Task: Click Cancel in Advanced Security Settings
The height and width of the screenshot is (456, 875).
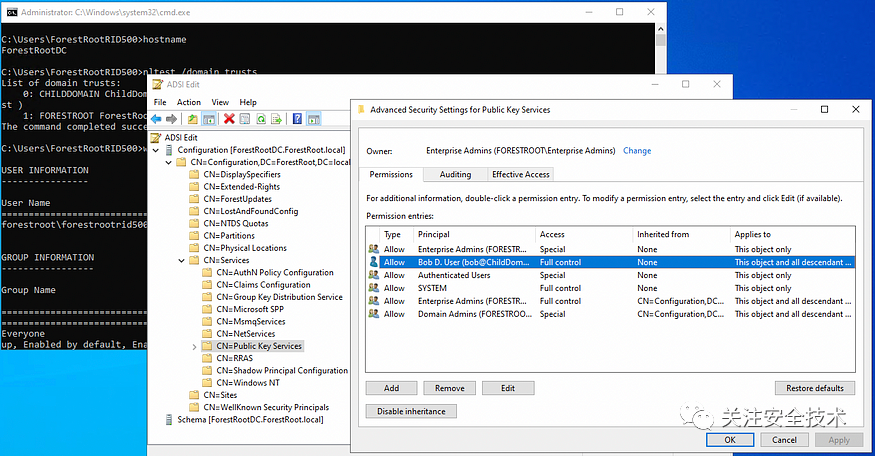Action: tap(784, 440)
